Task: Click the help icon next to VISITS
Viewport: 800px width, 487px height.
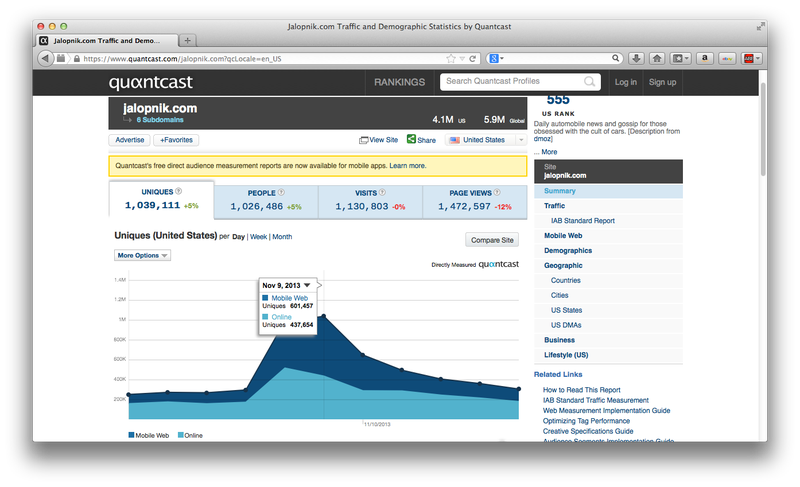Action: [x=382, y=192]
